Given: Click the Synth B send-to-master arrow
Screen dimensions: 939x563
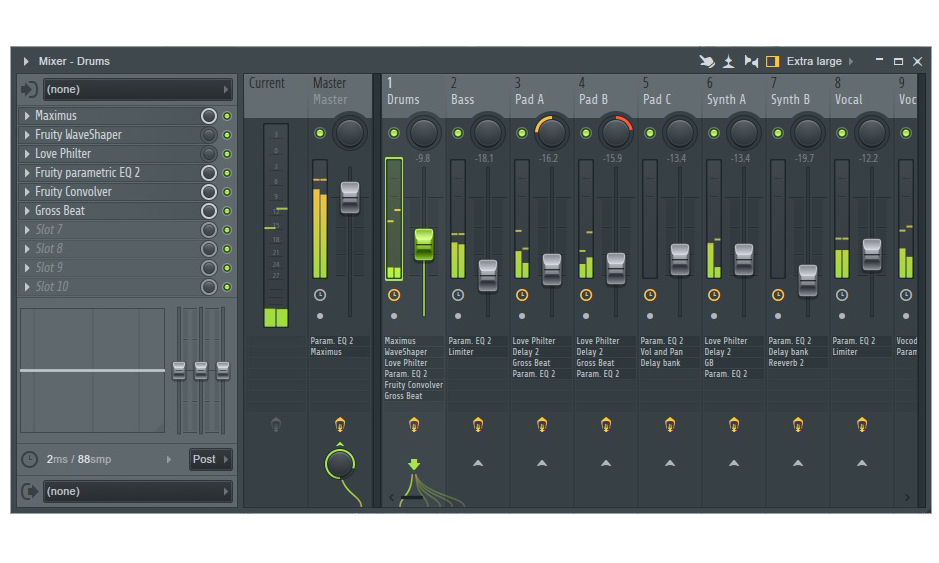Looking at the screenshot, I should tap(798, 463).
